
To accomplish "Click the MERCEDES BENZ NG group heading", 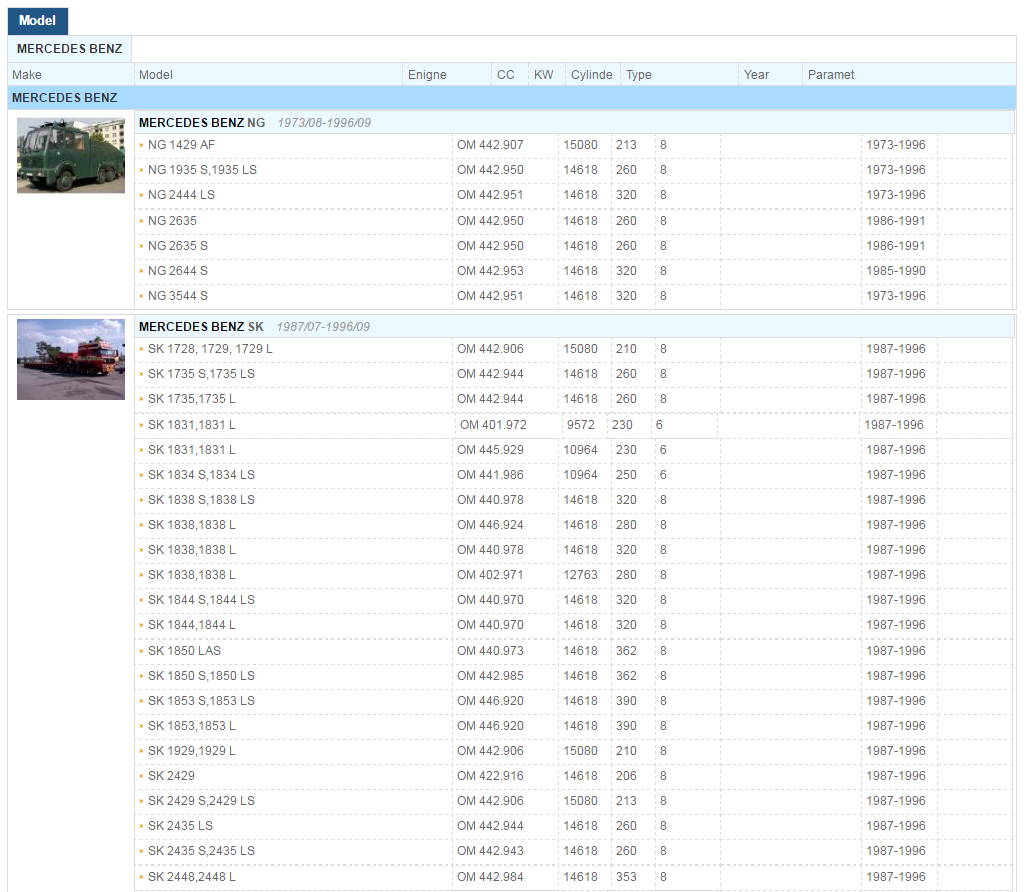I will [x=202, y=123].
